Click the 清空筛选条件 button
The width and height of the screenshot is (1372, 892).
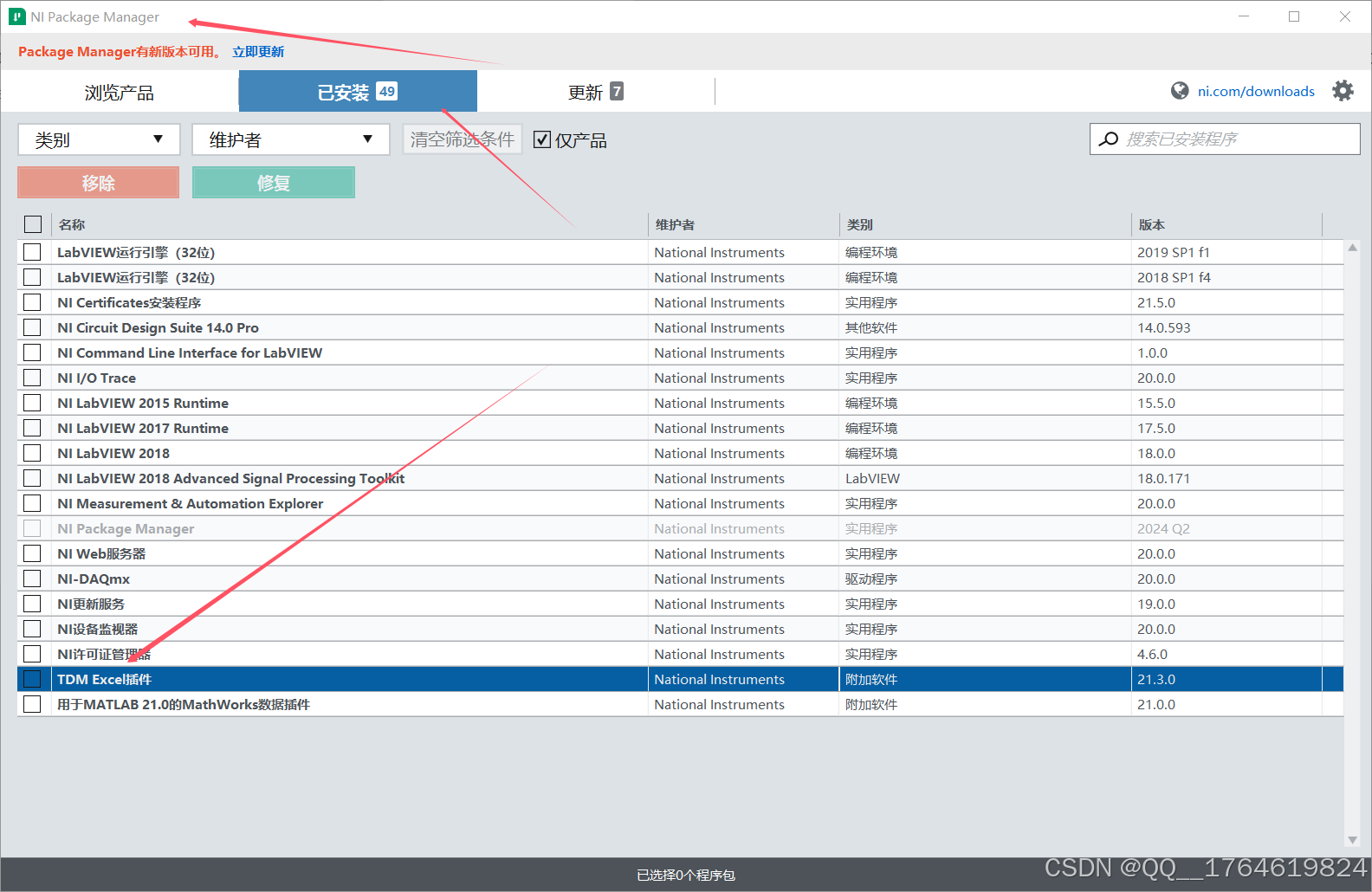[x=463, y=139]
